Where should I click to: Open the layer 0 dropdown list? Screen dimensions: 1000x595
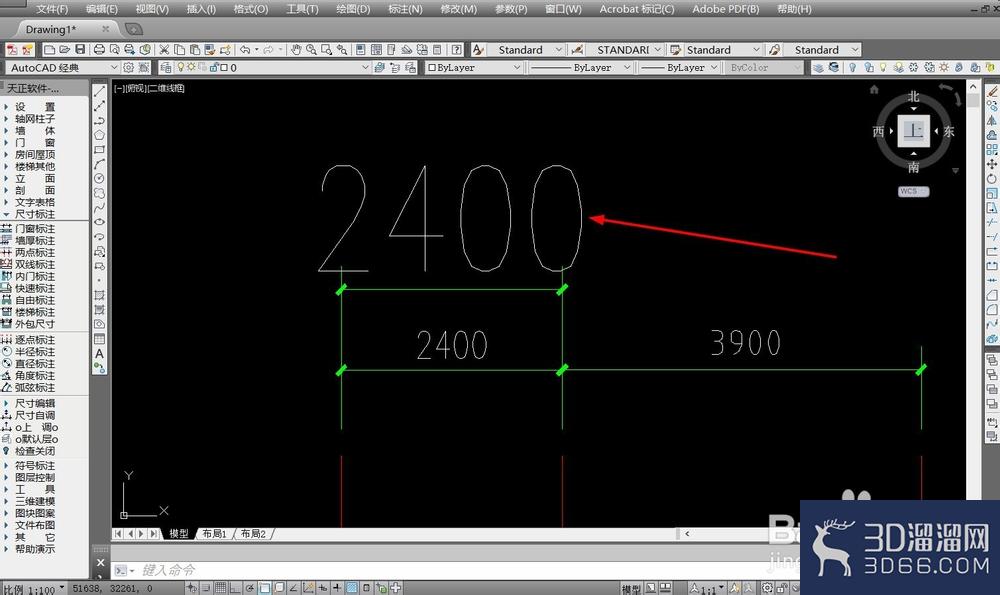(365, 68)
